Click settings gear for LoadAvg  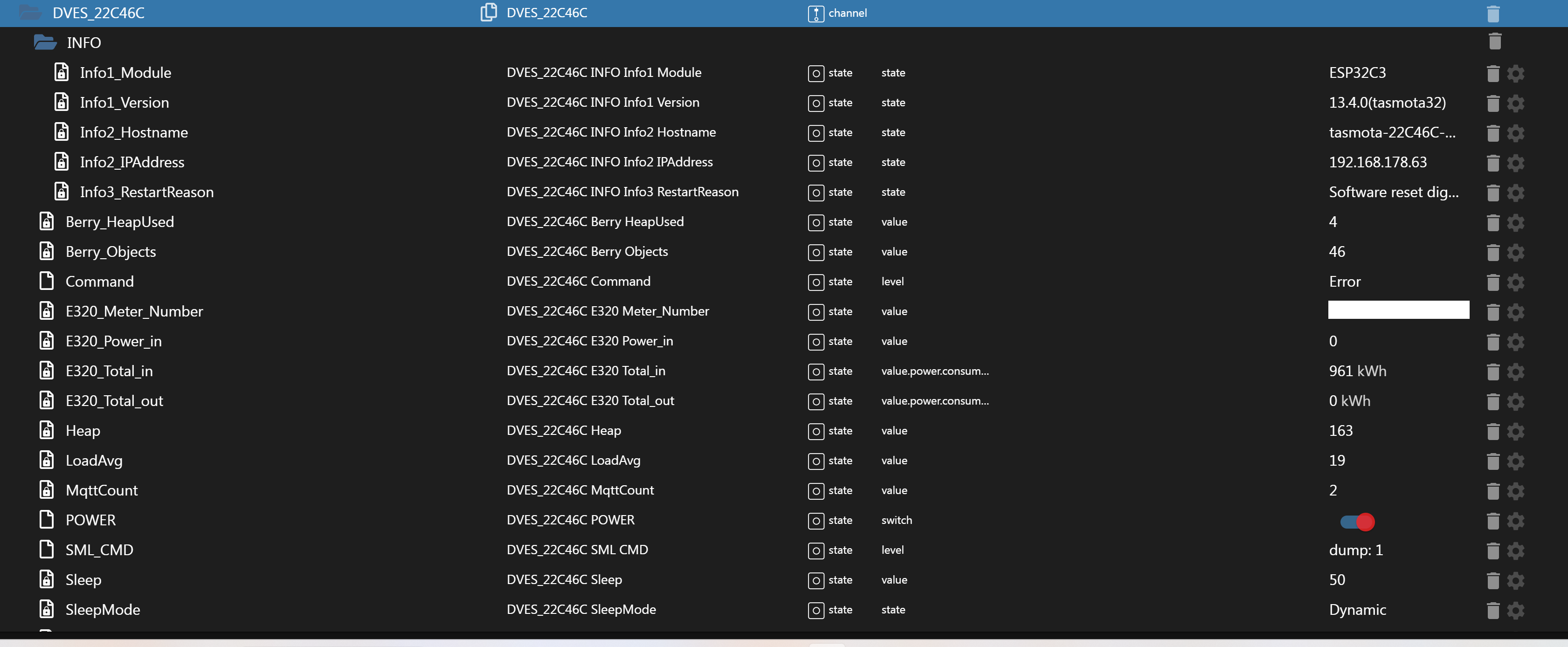coord(1515,461)
